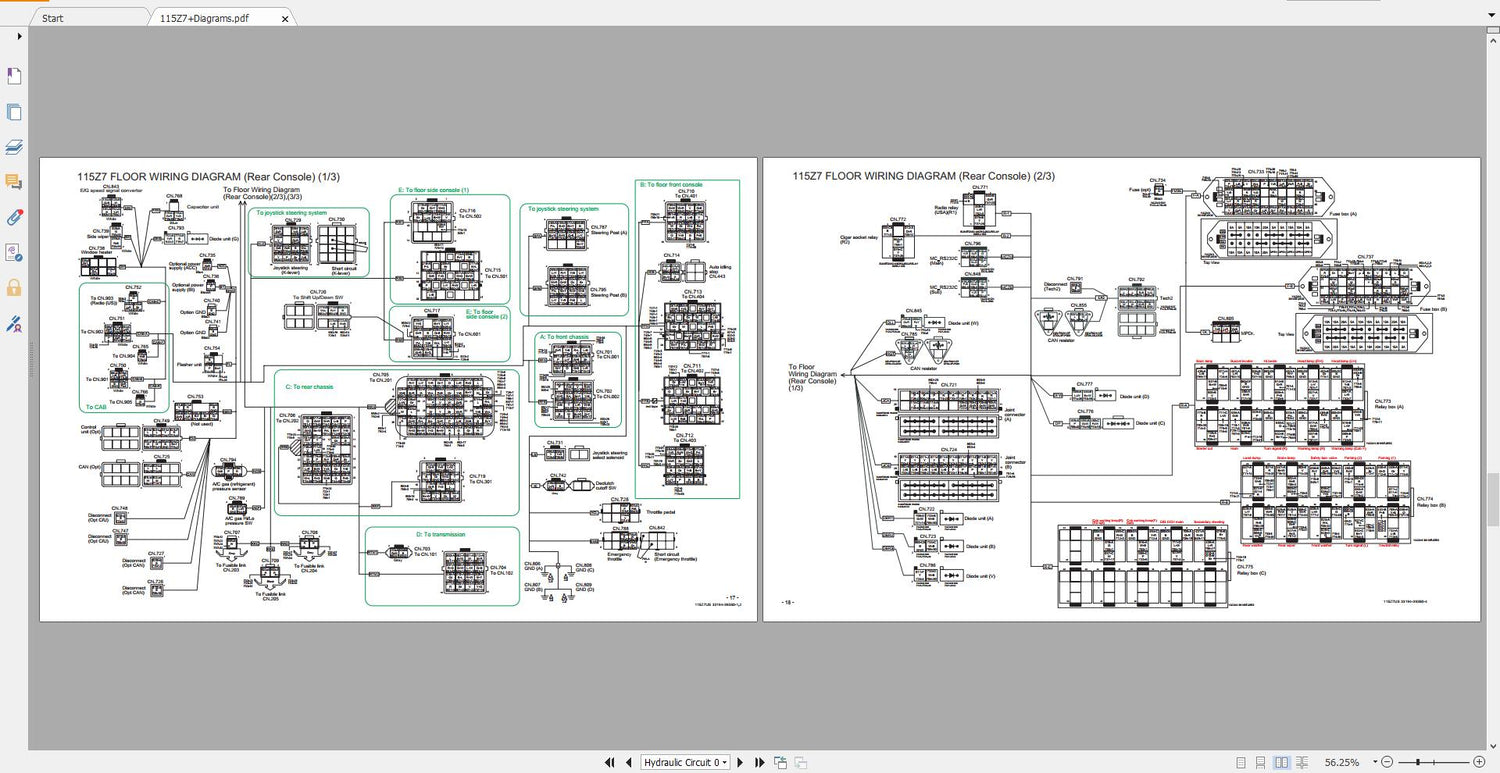Viewport: 1500px width, 773px height.
Task: Go to the previous page
Action: pyautogui.click(x=627, y=762)
